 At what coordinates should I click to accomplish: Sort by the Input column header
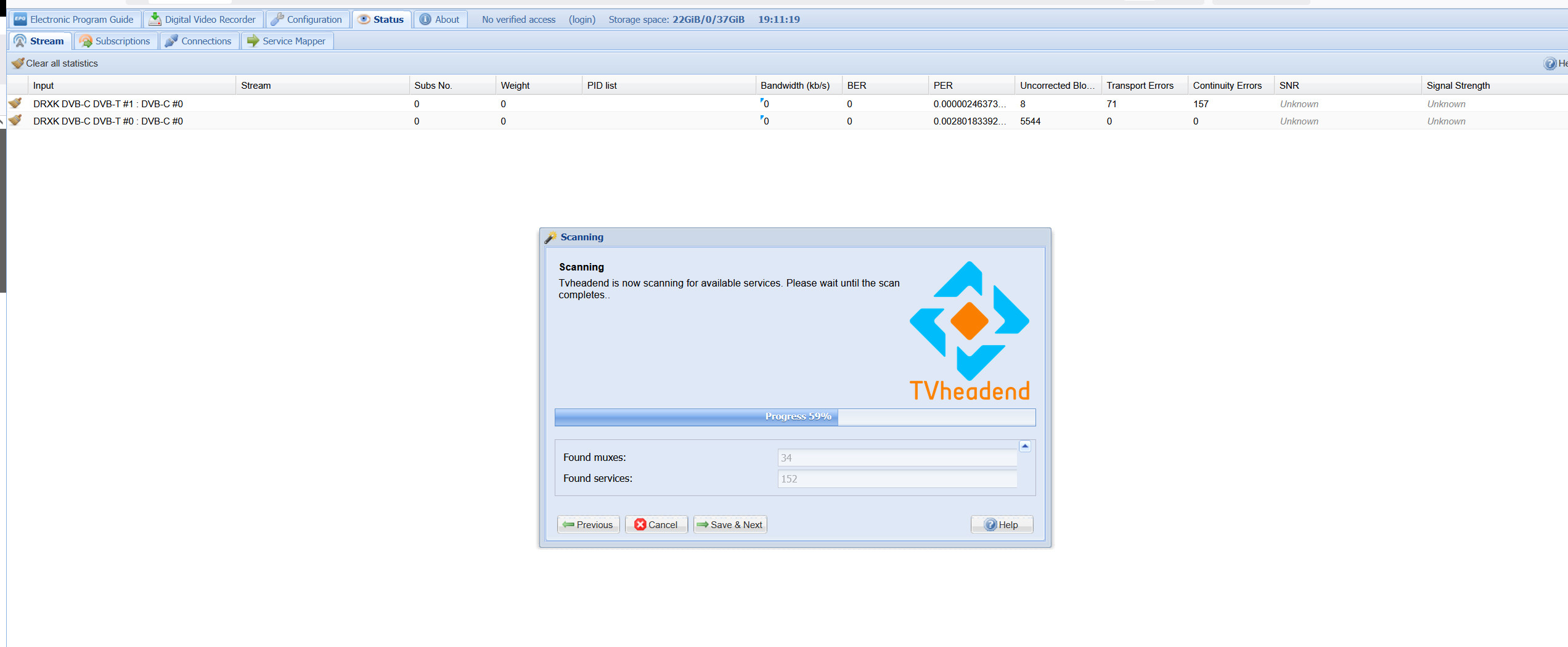point(131,85)
